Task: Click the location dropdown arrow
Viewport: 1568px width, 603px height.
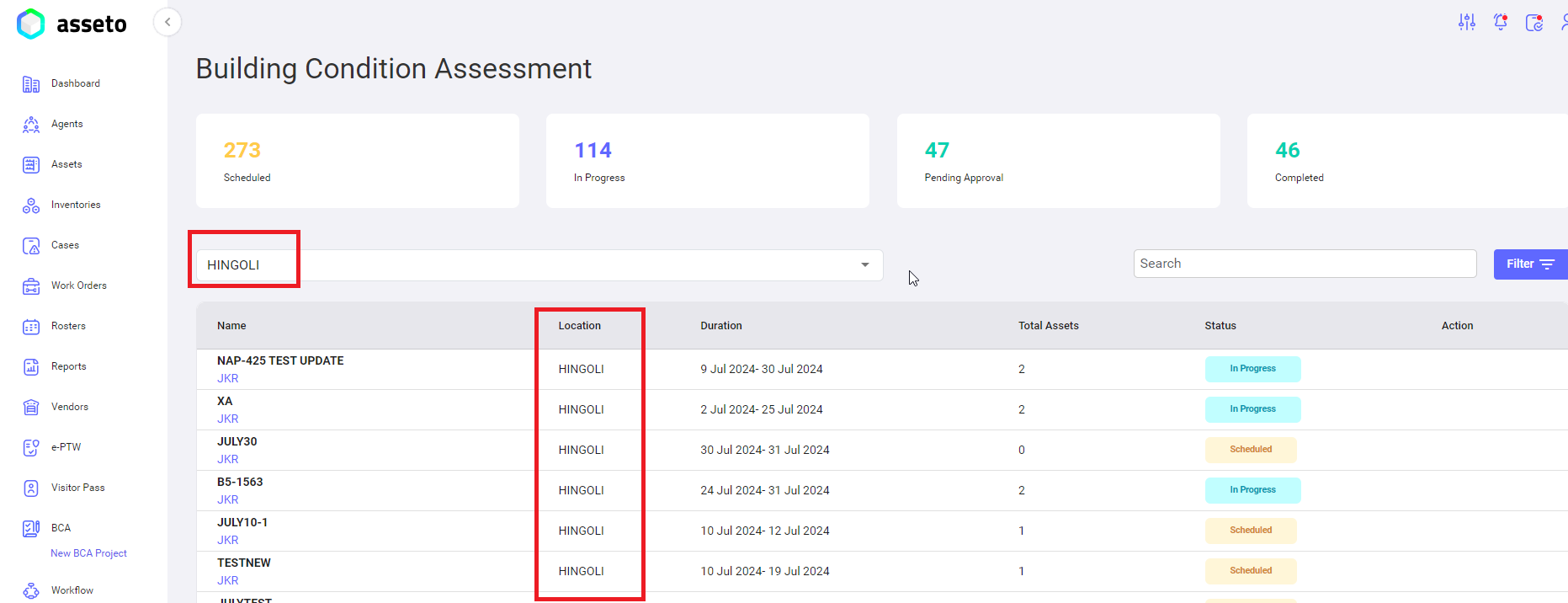Action: click(864, 265)
